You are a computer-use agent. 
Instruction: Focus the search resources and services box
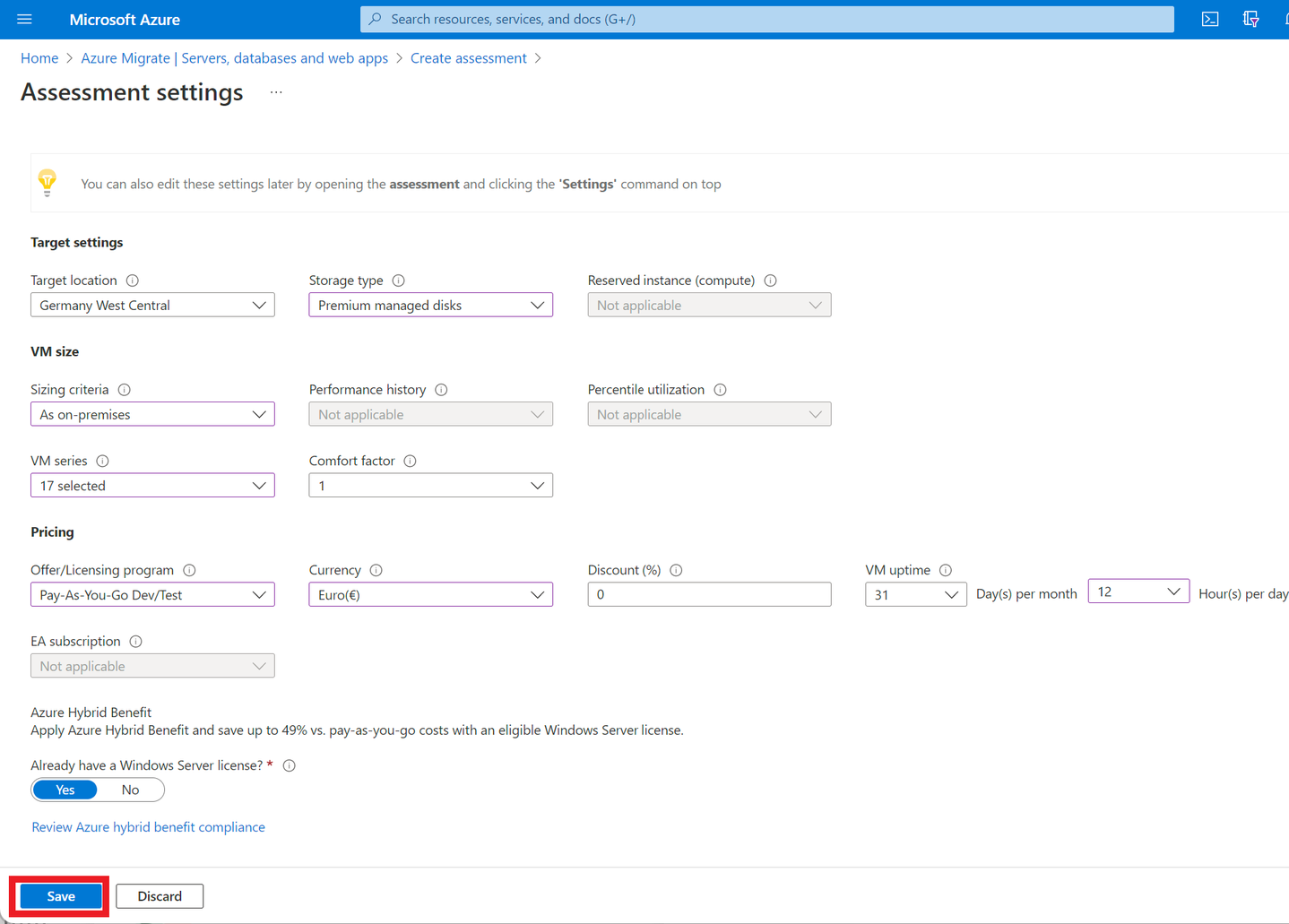767,19
